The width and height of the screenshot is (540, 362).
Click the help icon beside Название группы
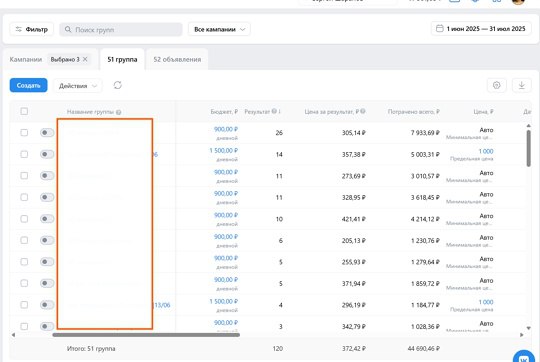point(118,112)
